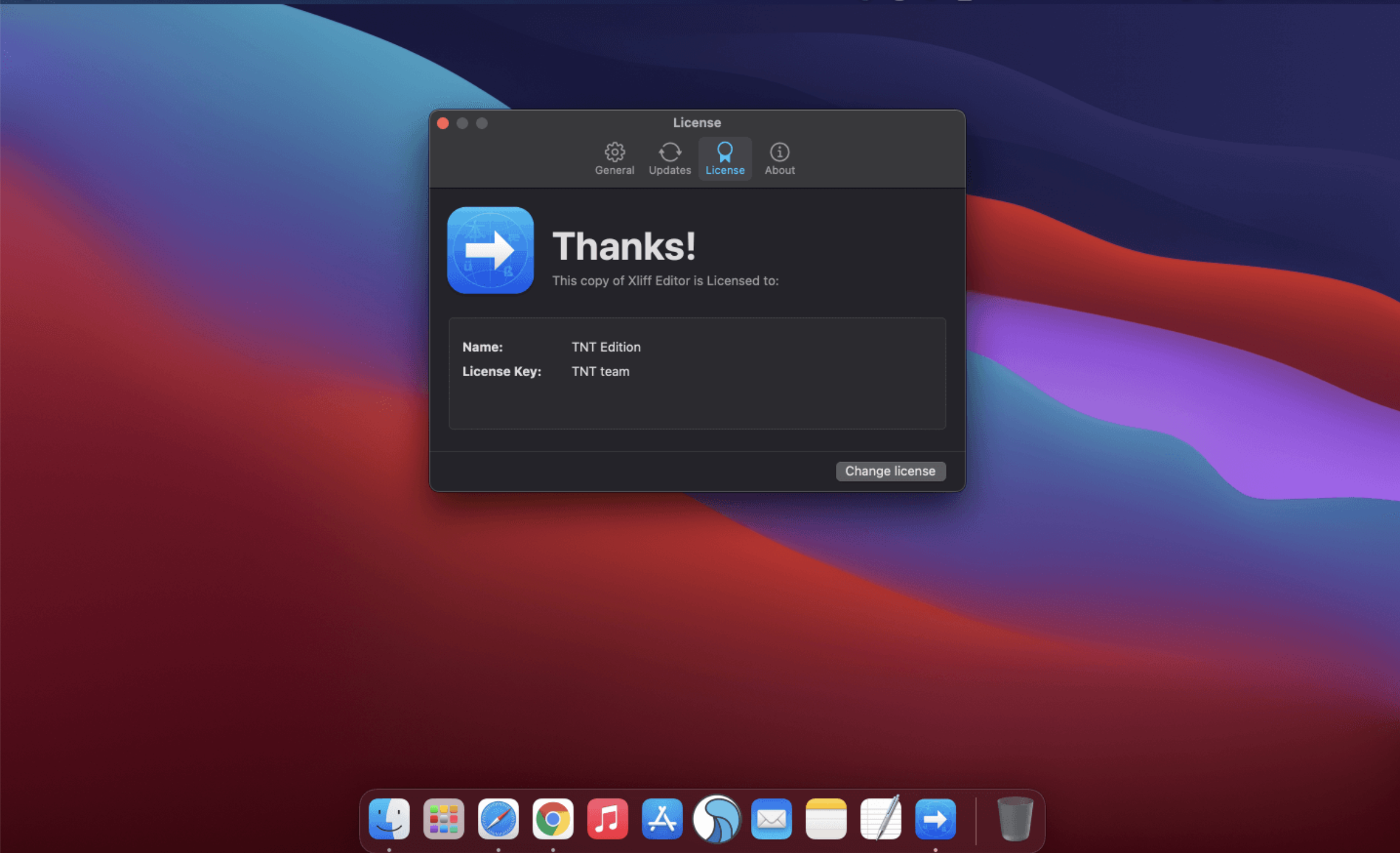Open TextEdit from the dock

click(880, 819)
